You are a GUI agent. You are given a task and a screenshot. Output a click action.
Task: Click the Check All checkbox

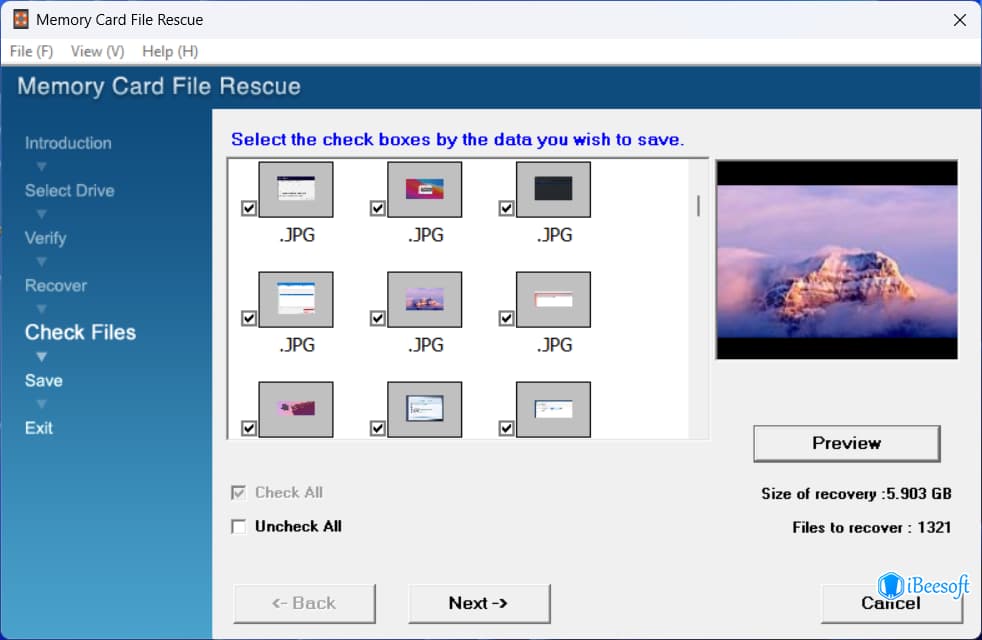(238, 491)
